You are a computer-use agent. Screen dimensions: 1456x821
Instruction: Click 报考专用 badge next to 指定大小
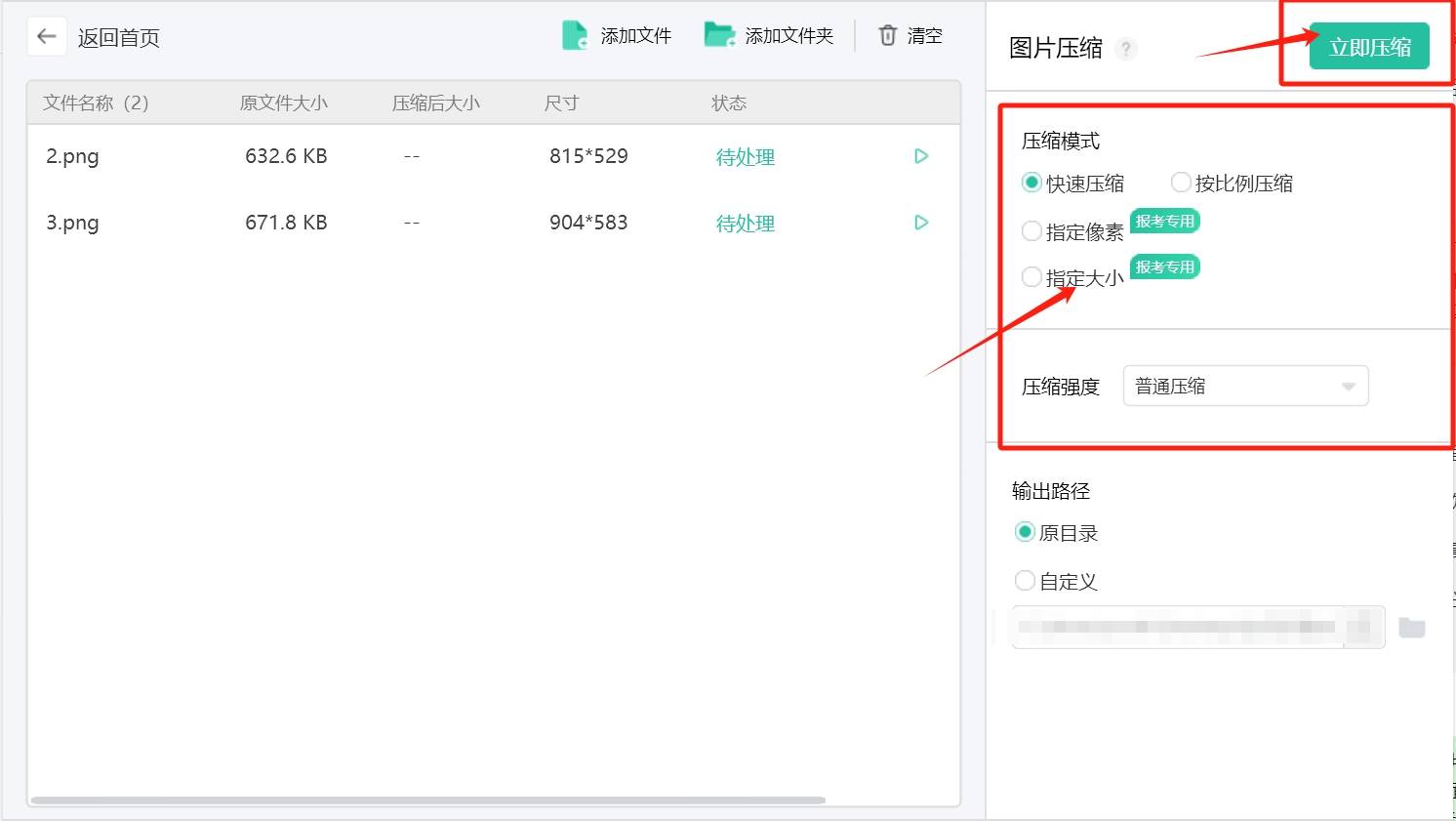[1165, 267]
